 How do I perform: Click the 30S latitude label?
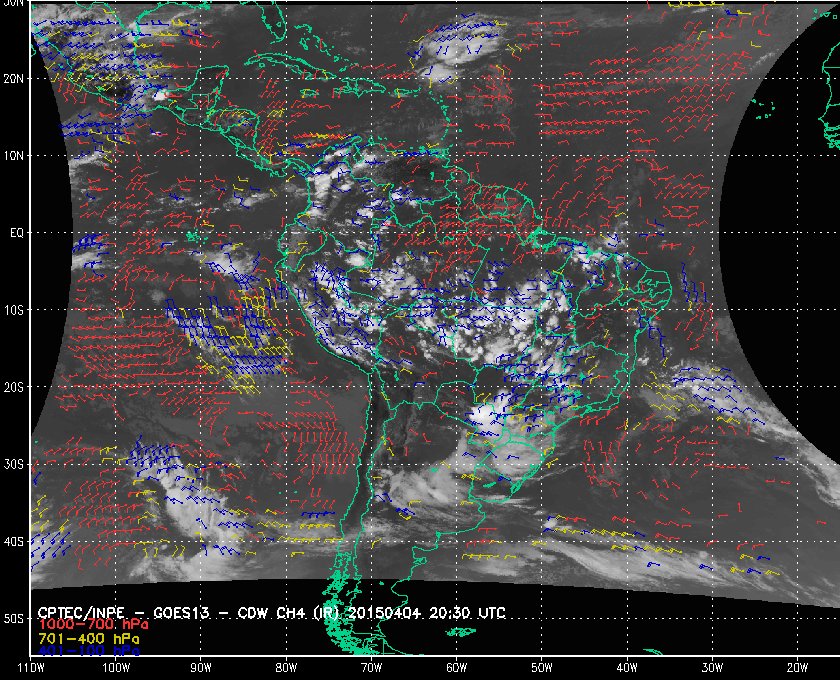point(13,464)
